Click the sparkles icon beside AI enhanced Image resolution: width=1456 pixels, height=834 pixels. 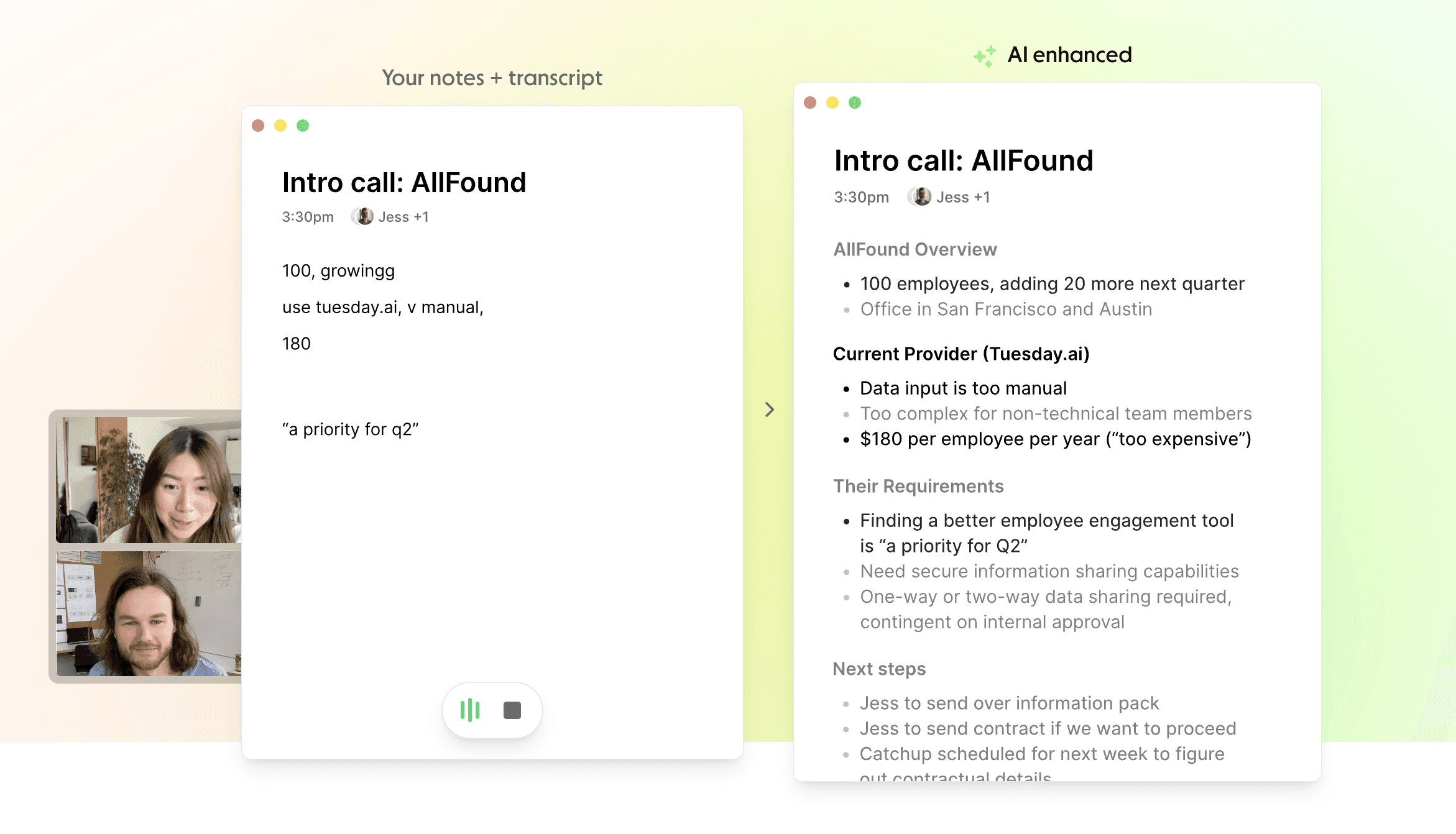click(984, 55)
